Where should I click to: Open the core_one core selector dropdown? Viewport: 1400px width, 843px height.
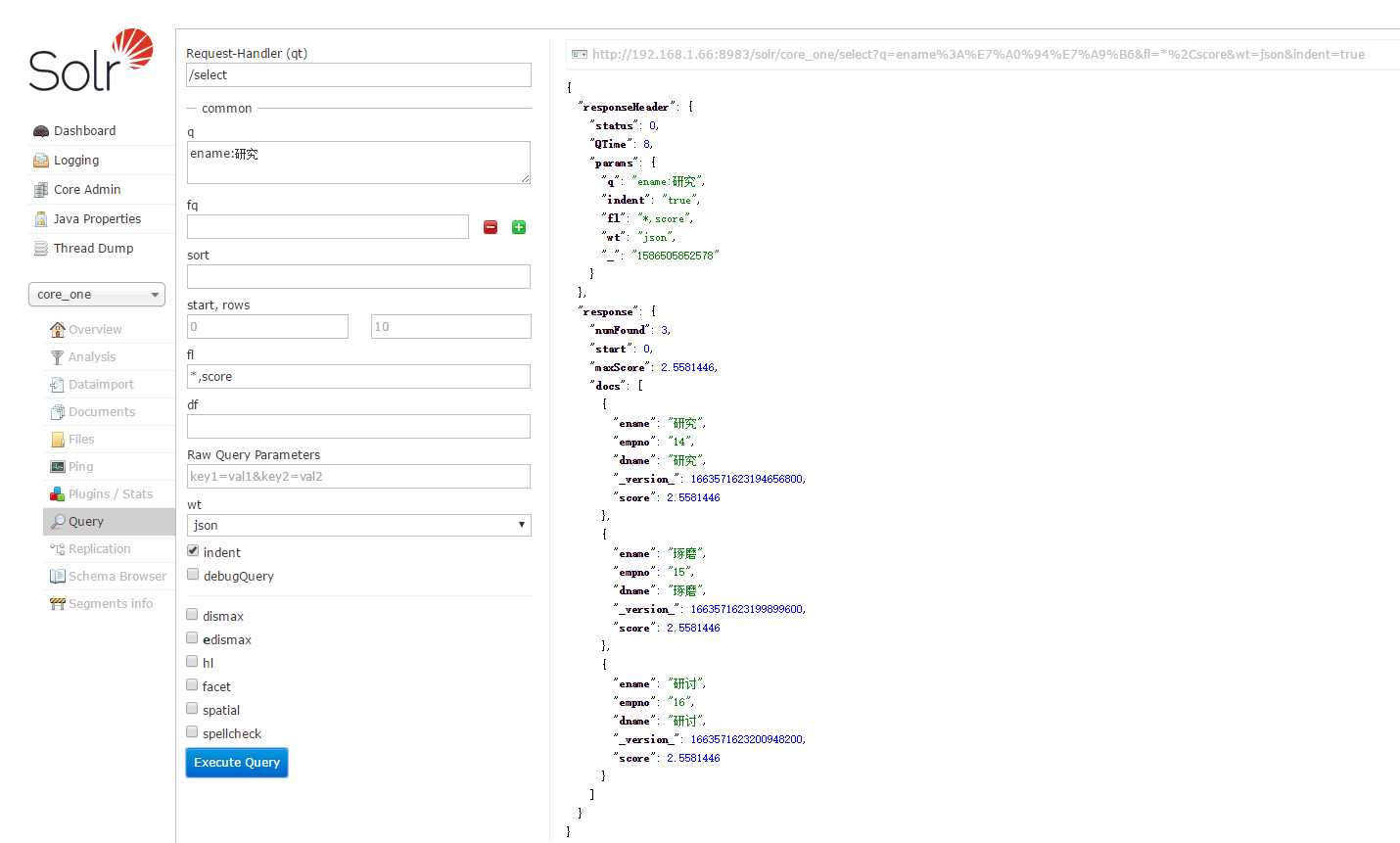(97, 295)
